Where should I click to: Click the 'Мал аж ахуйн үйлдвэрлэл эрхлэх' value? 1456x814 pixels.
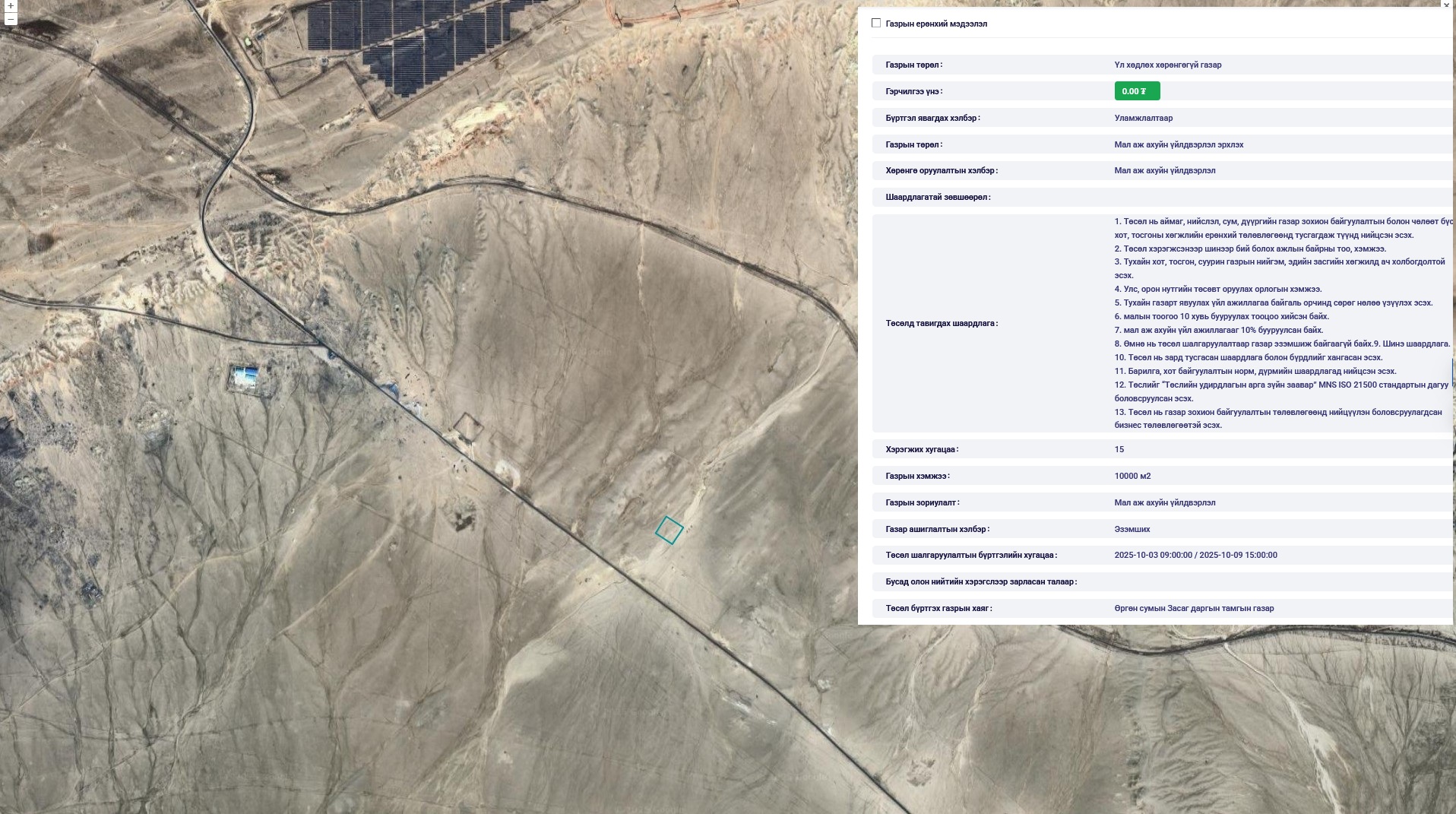(1178, 144)
